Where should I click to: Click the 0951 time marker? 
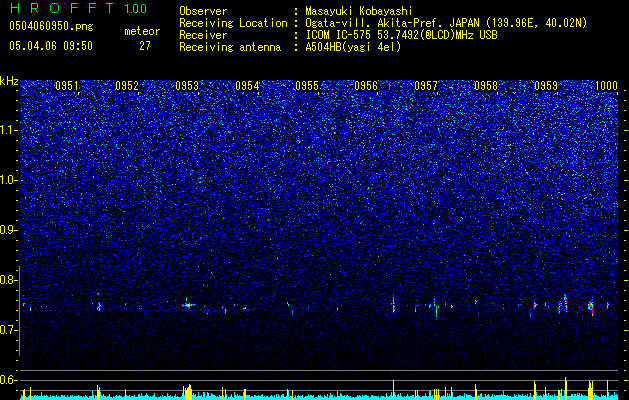pos(67,86)
